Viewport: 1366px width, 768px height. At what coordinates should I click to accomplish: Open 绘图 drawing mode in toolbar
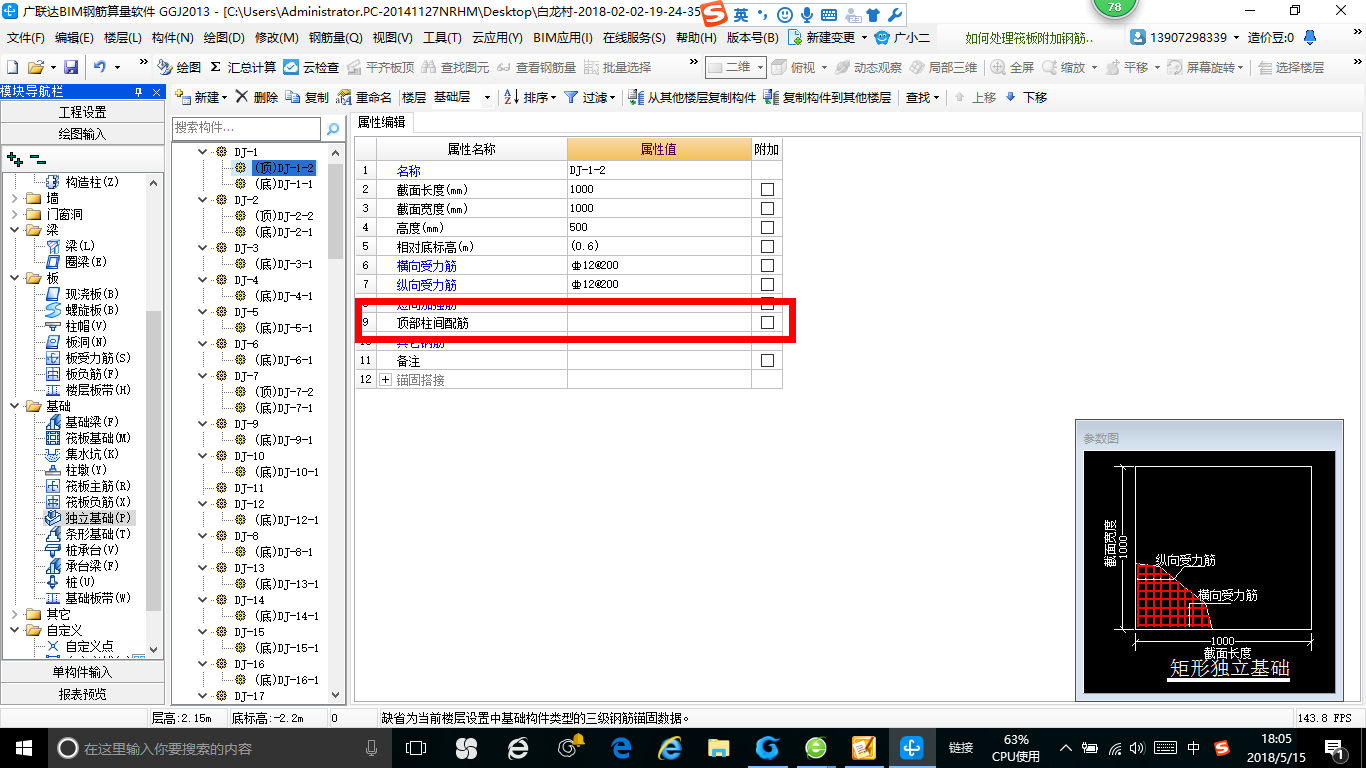(x=180, y=67)
